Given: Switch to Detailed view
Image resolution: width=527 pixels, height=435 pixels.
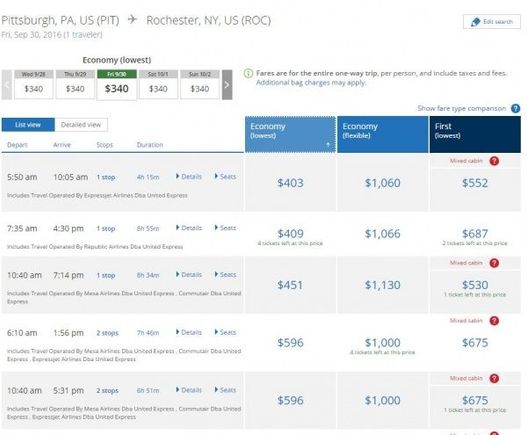Looking at the screenshot, I should pyautogui.click(x=81, y=125).
